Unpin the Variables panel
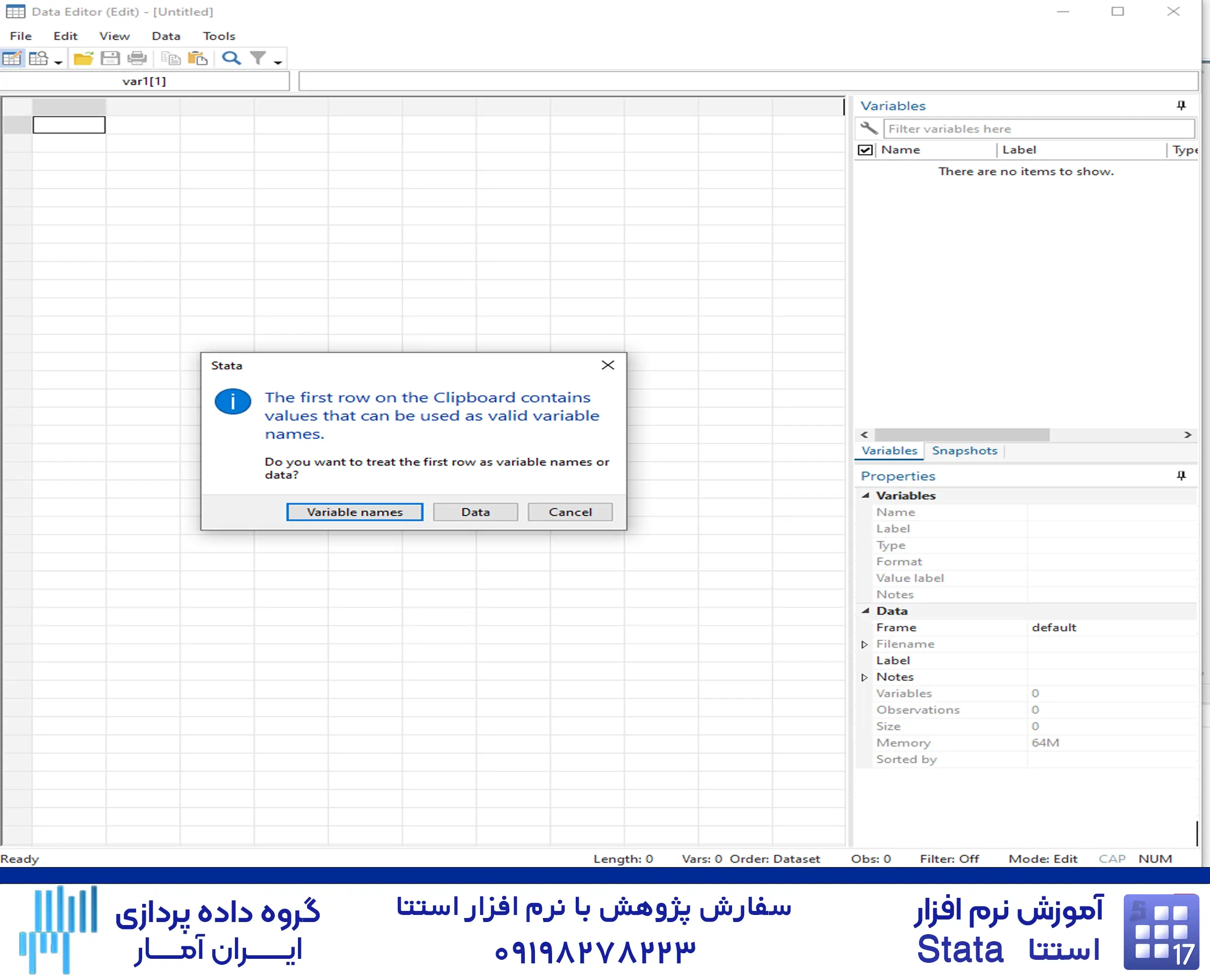The height and width of the screenshot is (980, 1210). (1181, 104)
